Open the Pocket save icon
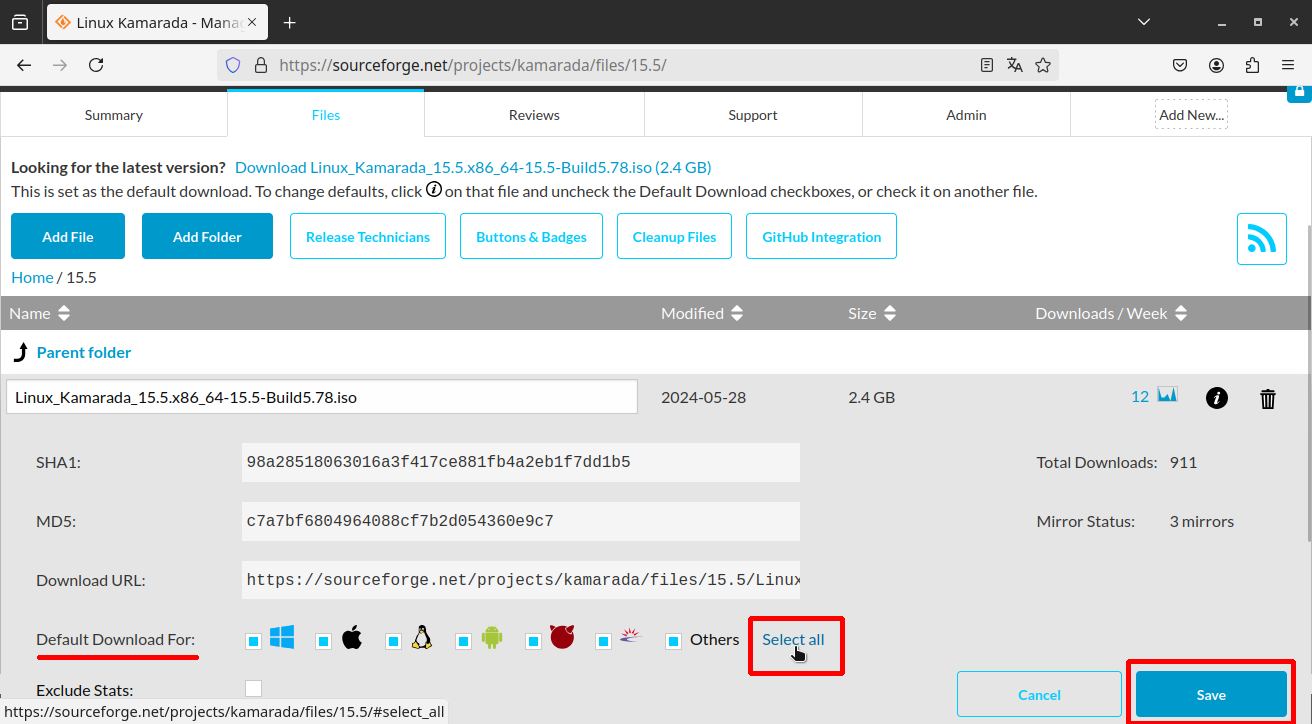This screenshot has height=724, width=1312. pos(1180,65)
